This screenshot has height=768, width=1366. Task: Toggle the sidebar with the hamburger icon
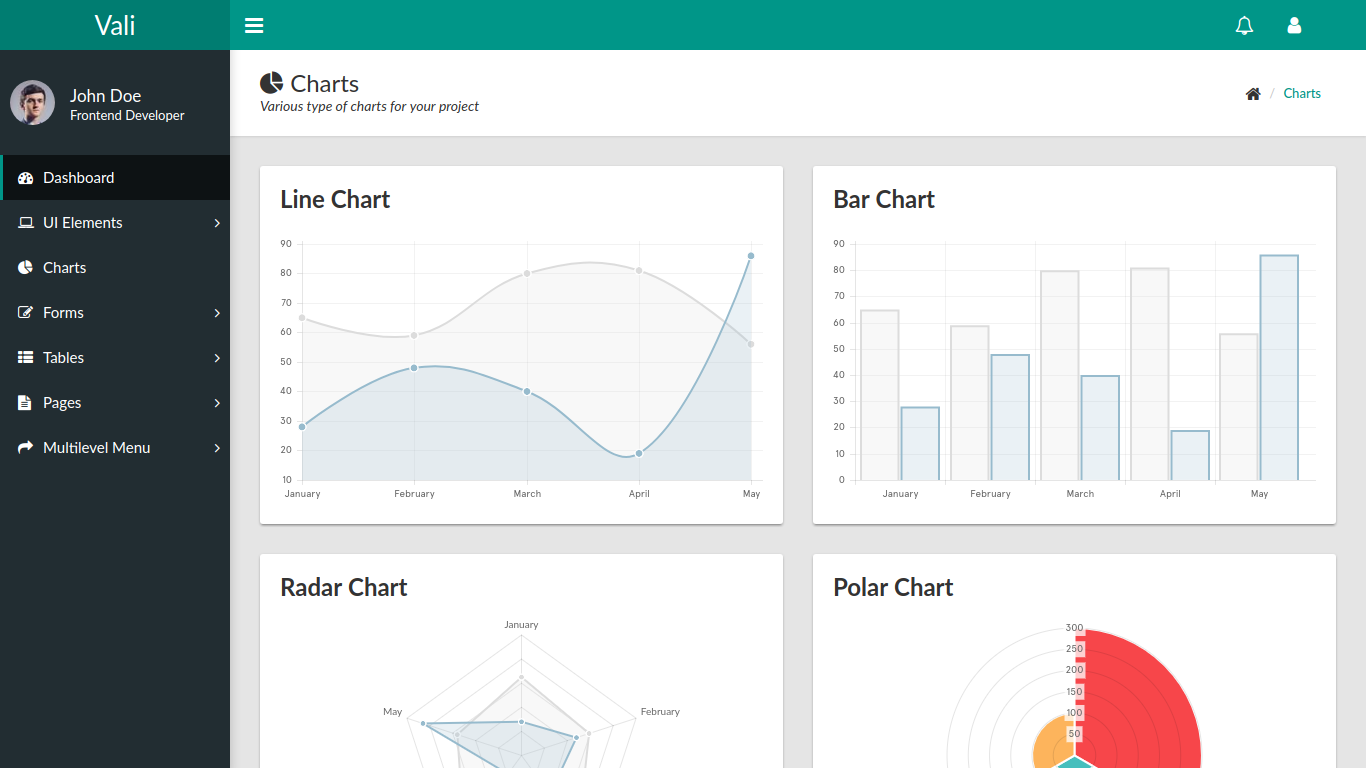(x=254, y=25)
